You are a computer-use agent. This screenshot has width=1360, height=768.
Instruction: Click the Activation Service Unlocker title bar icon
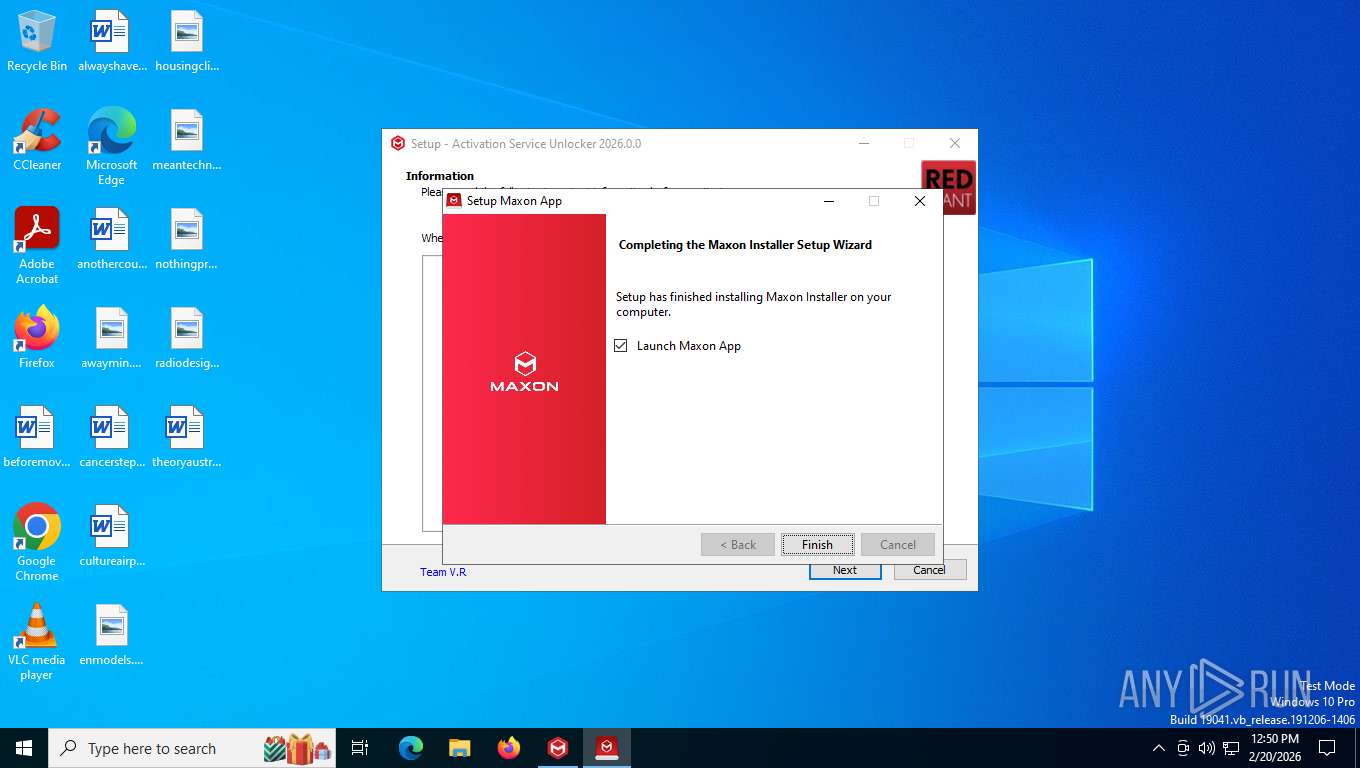point(398,144)
